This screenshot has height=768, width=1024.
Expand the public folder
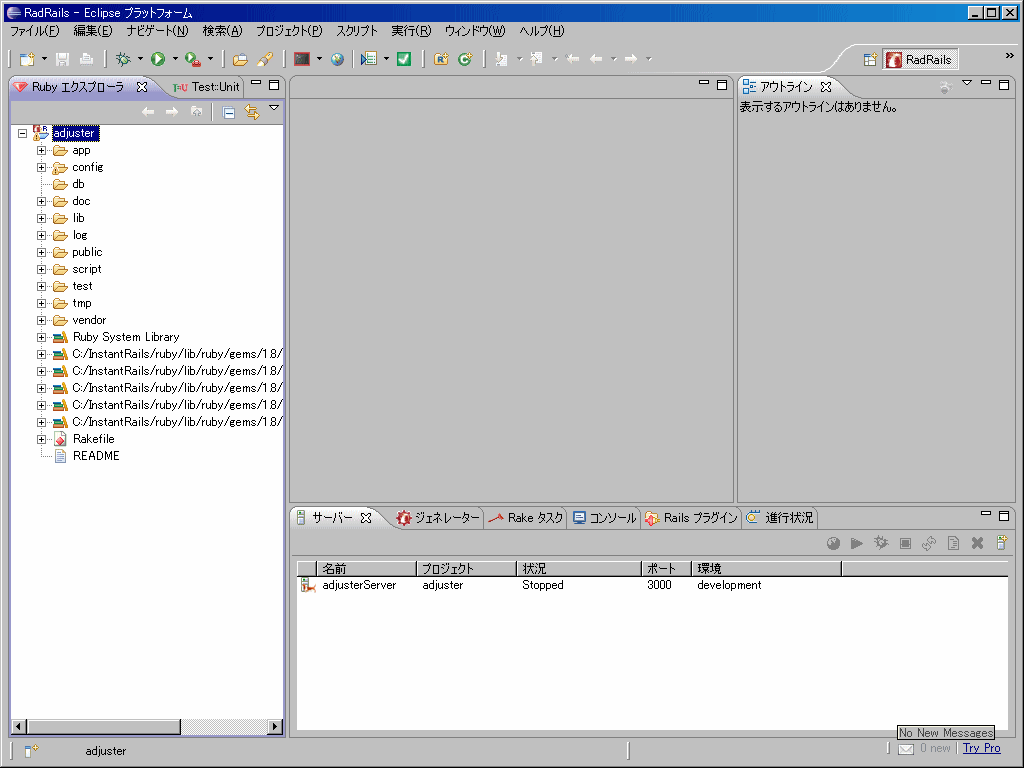click(x=41, y=252)
